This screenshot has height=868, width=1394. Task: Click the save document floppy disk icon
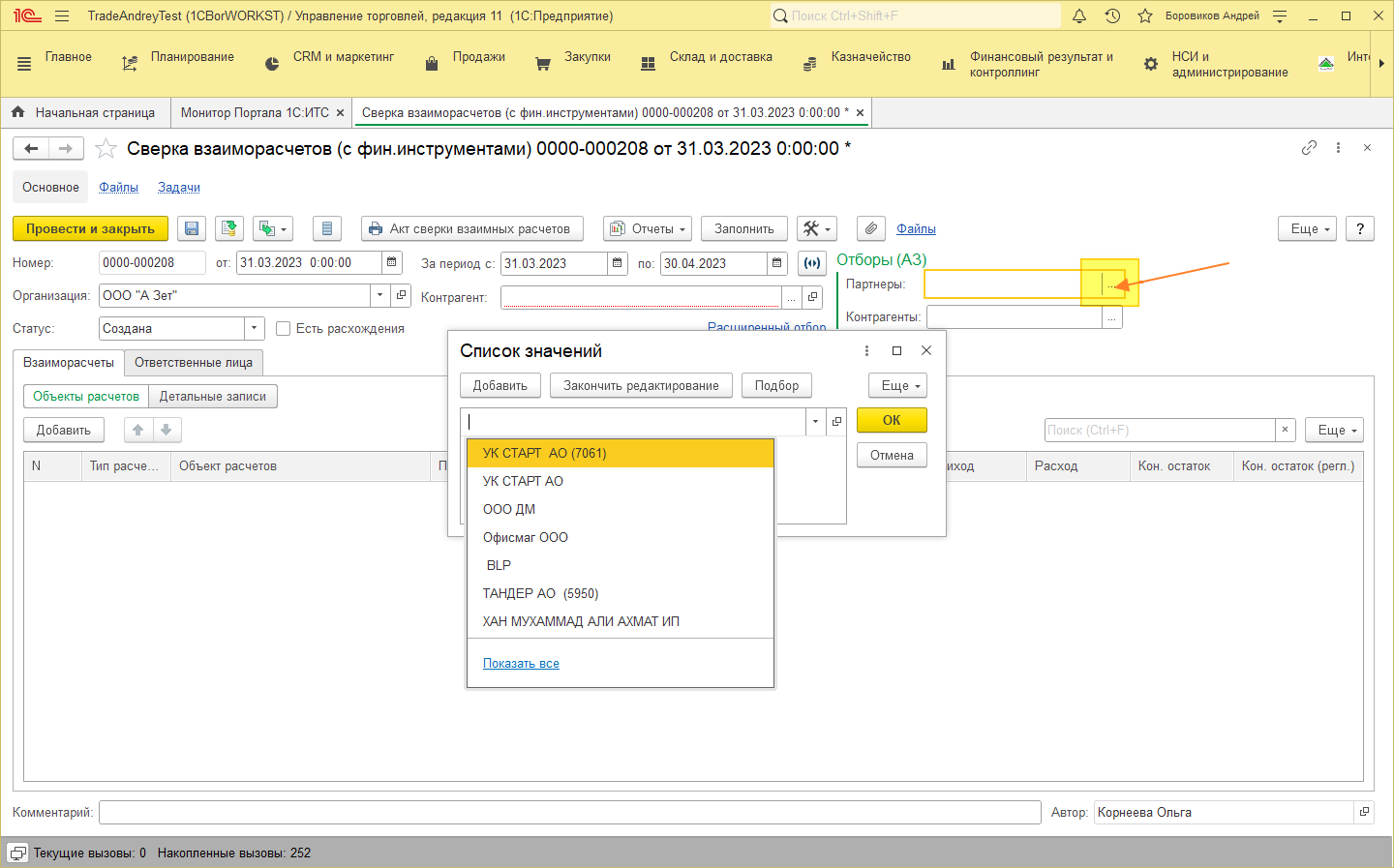coord(192,228)
